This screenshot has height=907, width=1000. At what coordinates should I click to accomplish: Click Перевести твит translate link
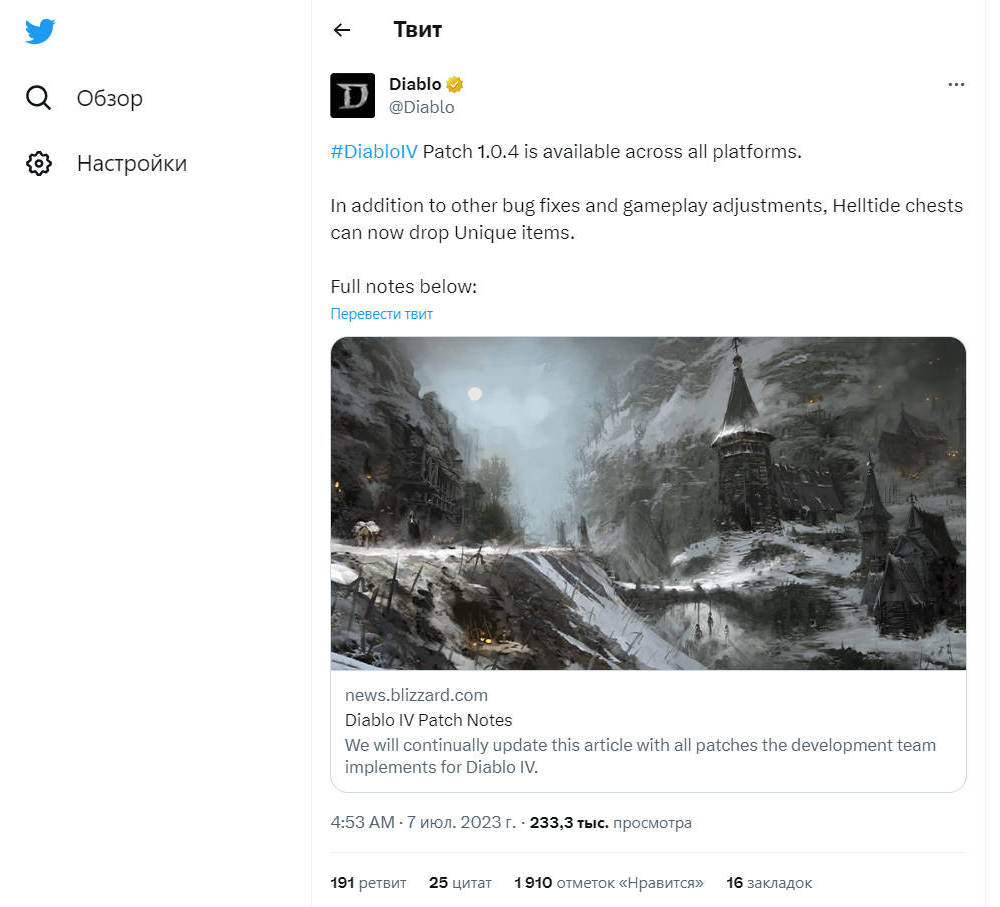[381, 314]
